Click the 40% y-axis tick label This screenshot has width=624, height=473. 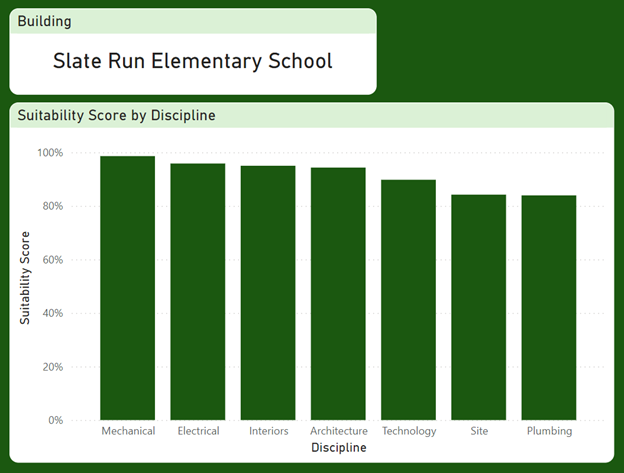click(53, 313)
